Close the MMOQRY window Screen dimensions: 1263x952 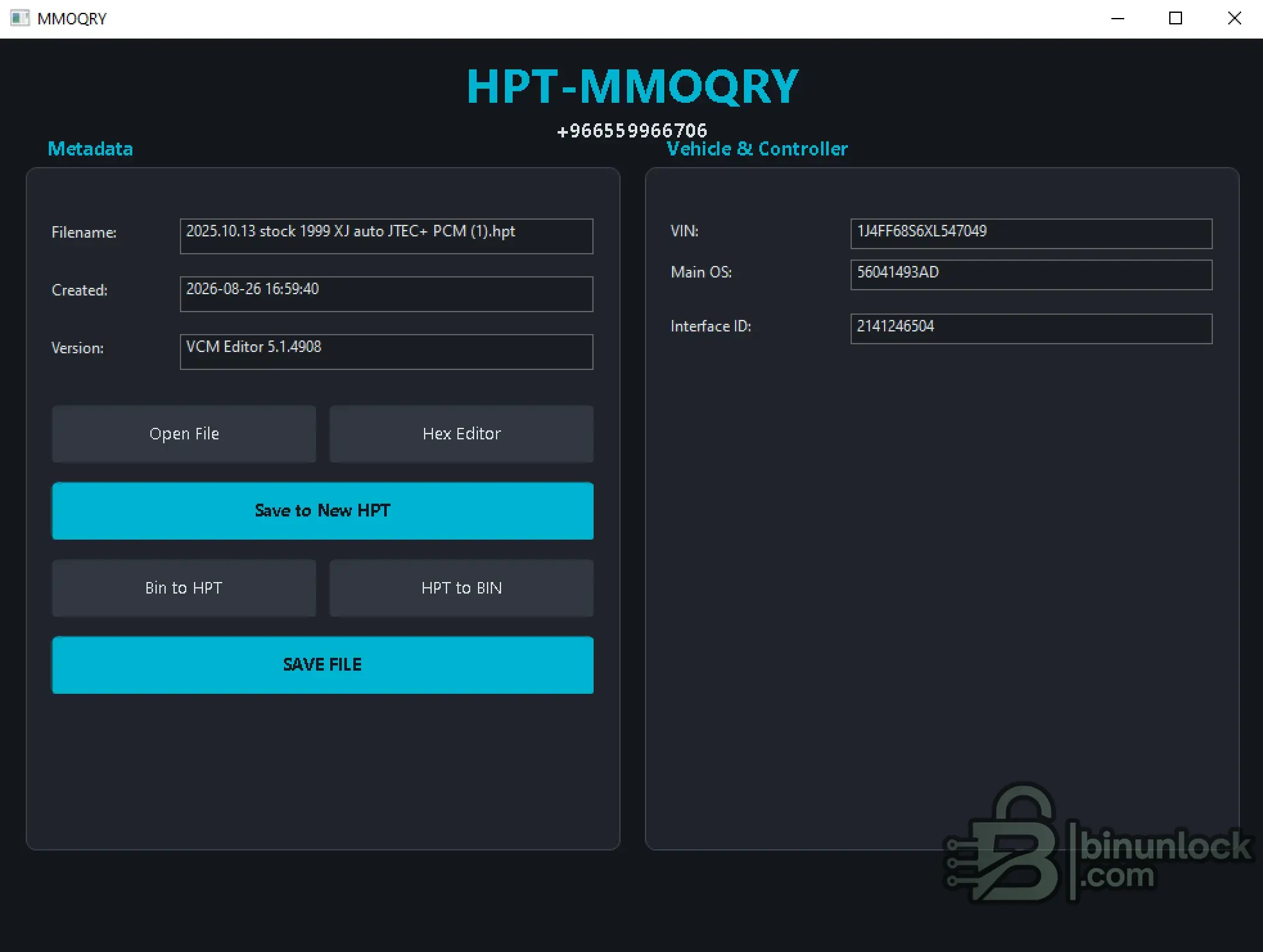(x=1234, y=19)
